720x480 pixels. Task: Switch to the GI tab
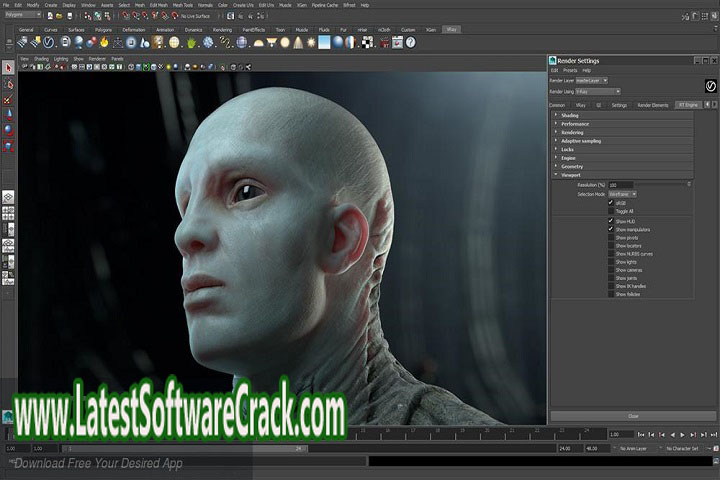click(598, 105)
